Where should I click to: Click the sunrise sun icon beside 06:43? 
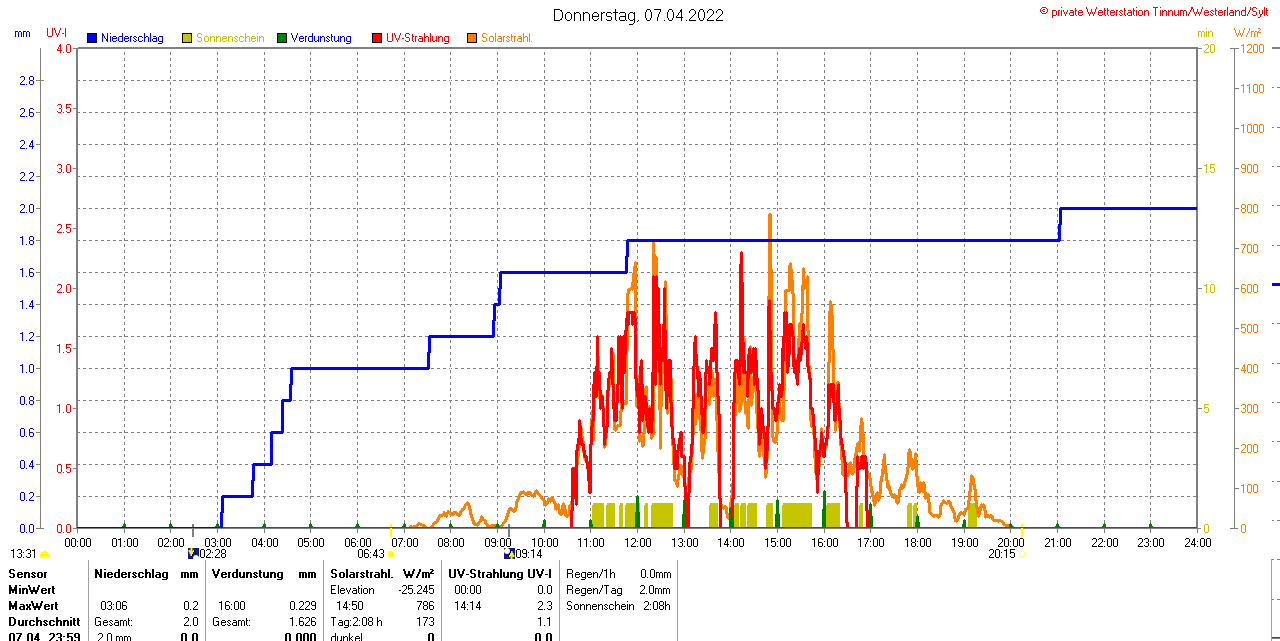pyautogui.click(x=391, y=554)
